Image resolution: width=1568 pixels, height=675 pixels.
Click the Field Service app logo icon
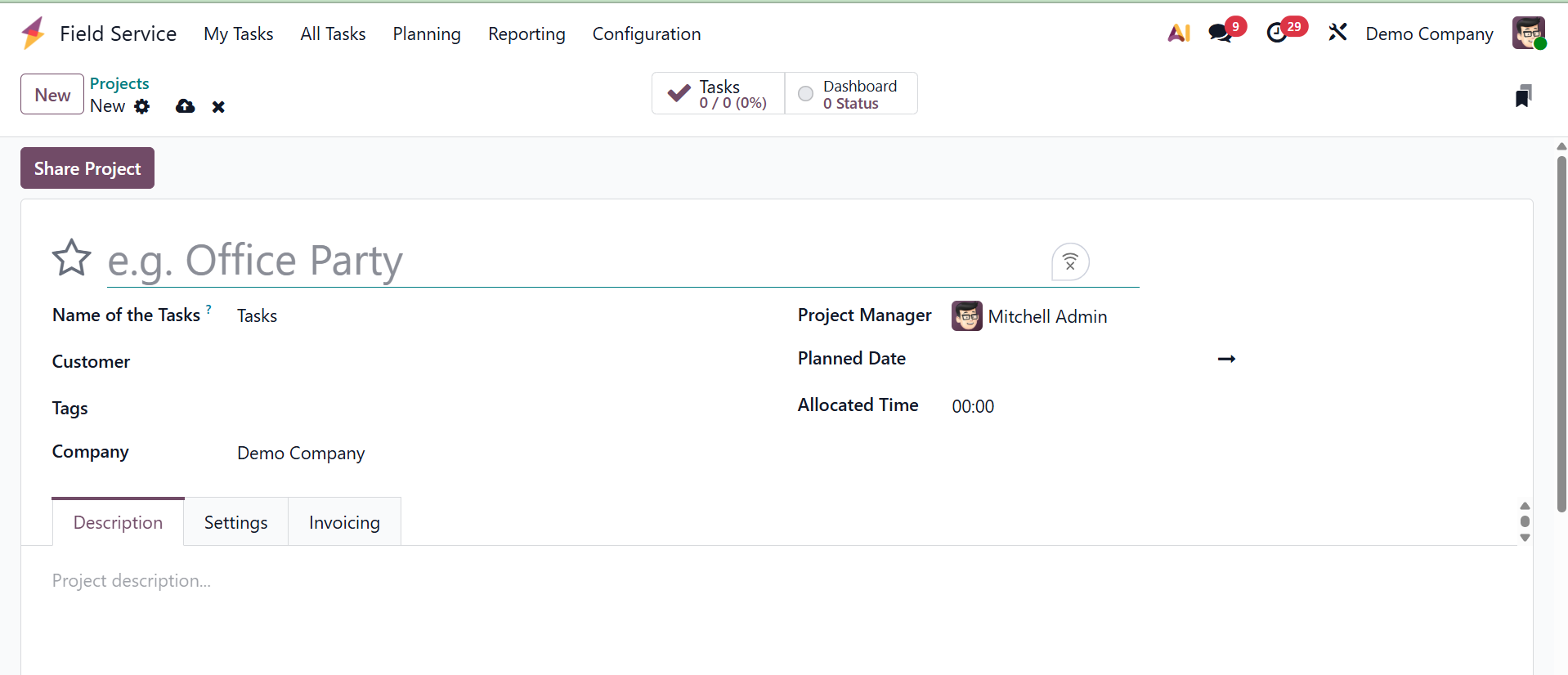[33, 34]
